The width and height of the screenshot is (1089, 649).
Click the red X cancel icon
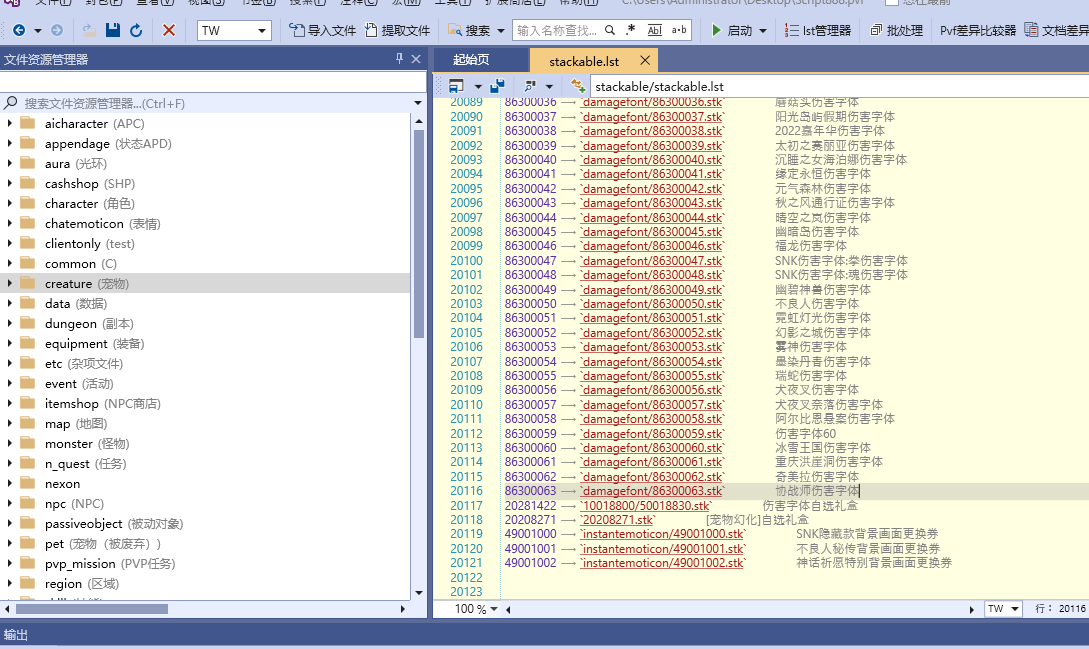167,29
